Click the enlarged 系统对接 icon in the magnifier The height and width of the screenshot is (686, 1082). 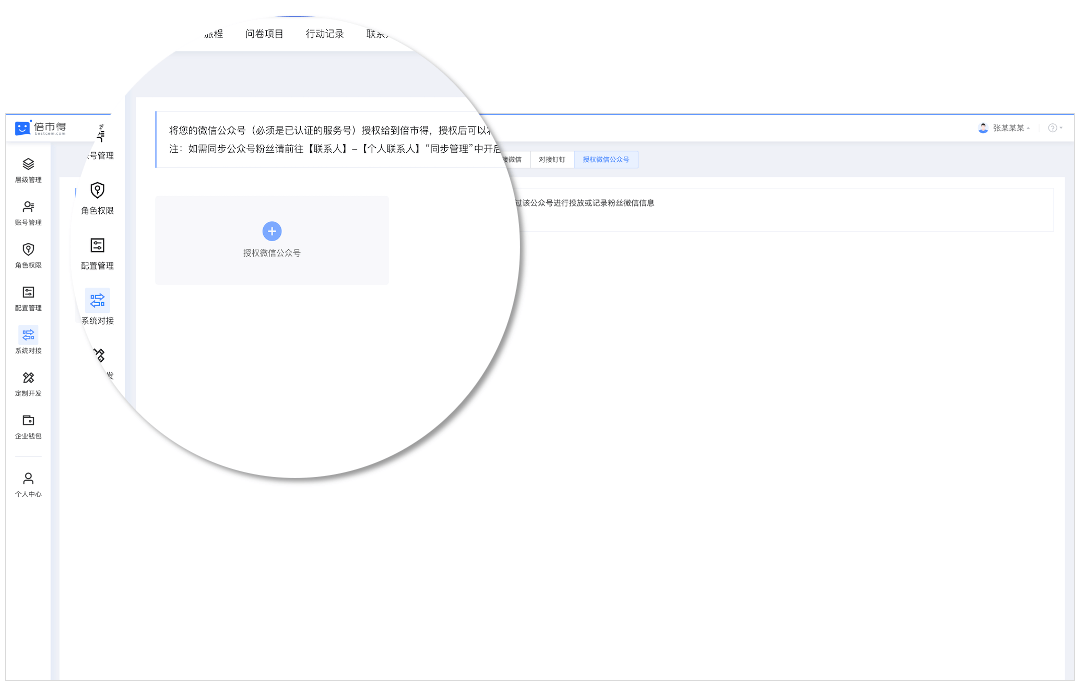(97, 300)
